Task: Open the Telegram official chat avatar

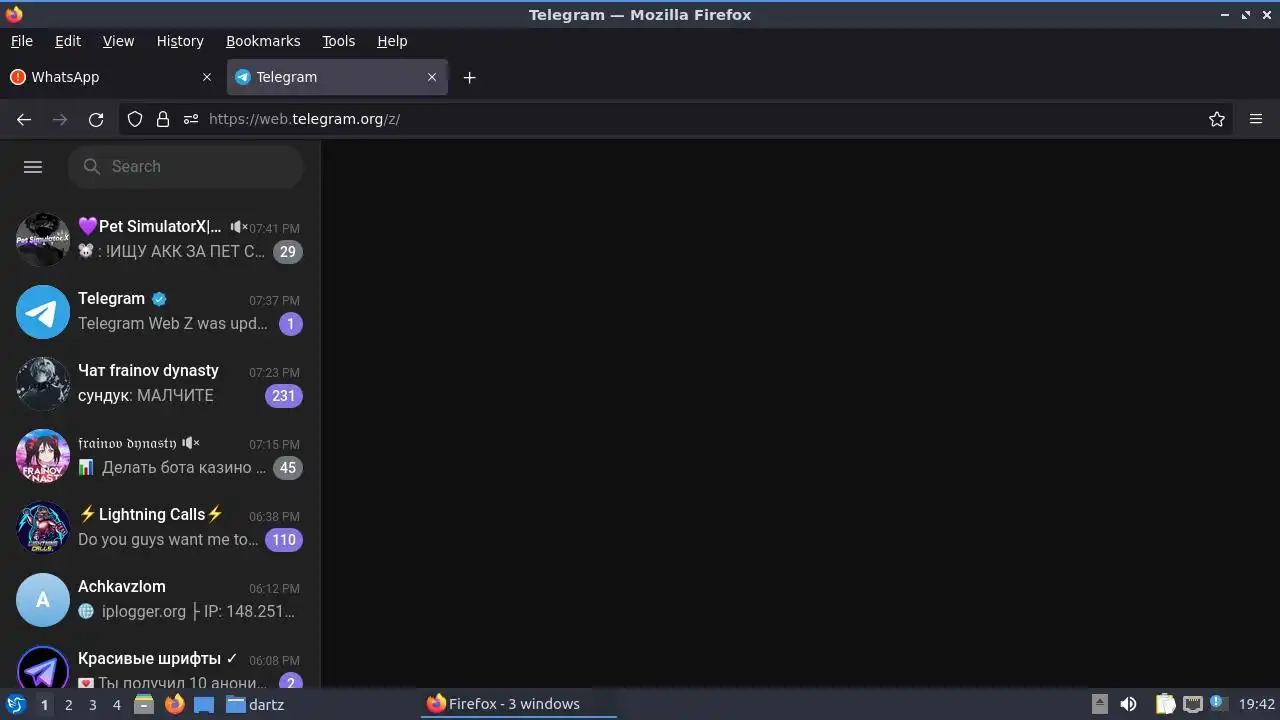Action: [43, 311]
